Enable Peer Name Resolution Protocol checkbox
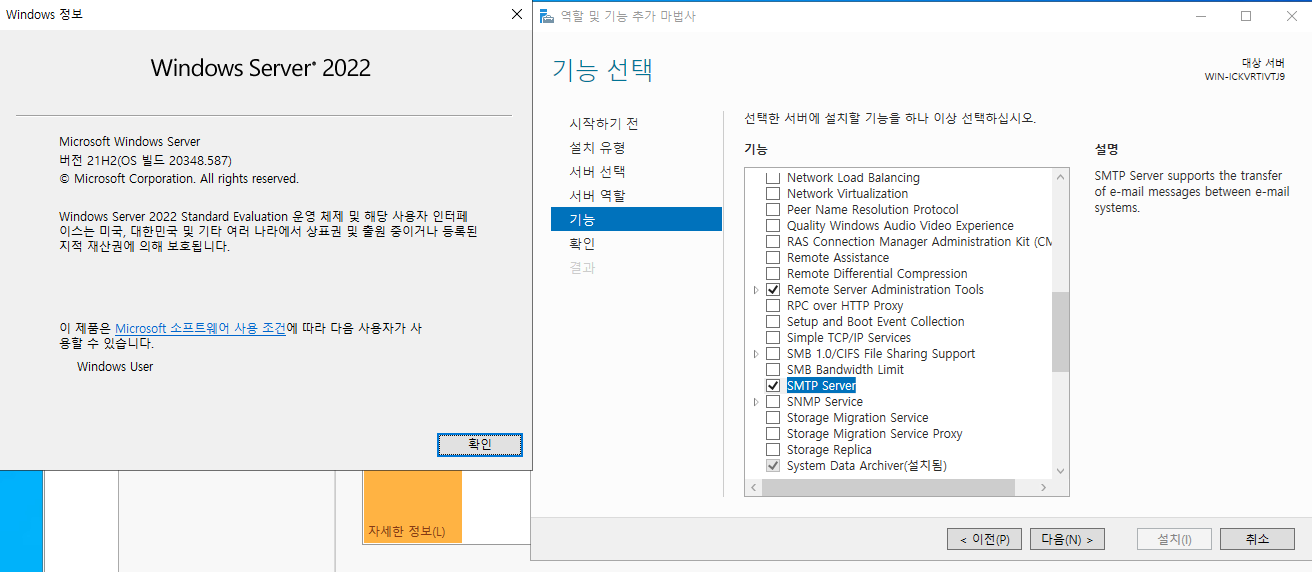The width and height of the screenshot is (1312, 572). [x=772, y=210]
